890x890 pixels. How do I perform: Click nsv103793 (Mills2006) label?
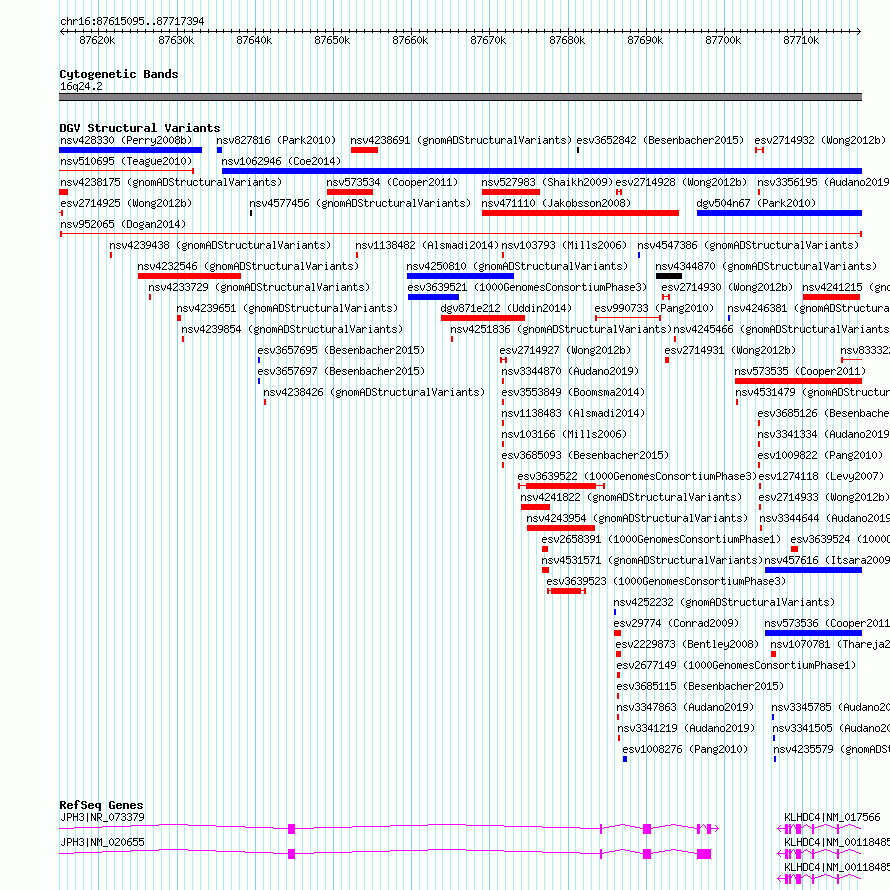point(564,245)
